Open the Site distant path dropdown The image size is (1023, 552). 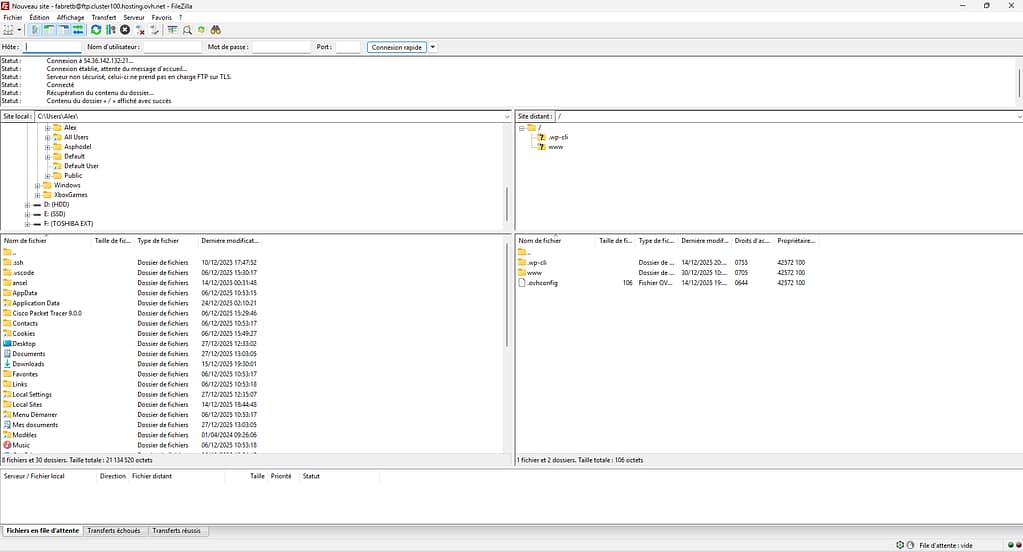[x=1015, y=117]
